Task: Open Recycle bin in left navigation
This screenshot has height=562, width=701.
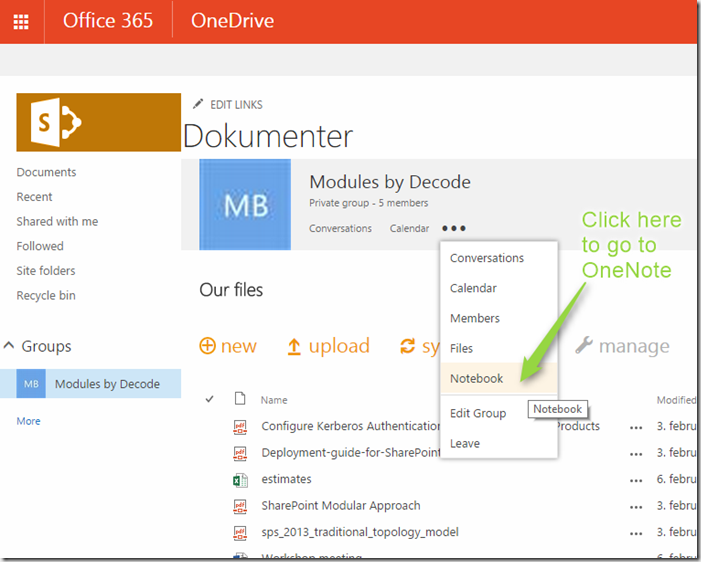Action: coord(46,296)
